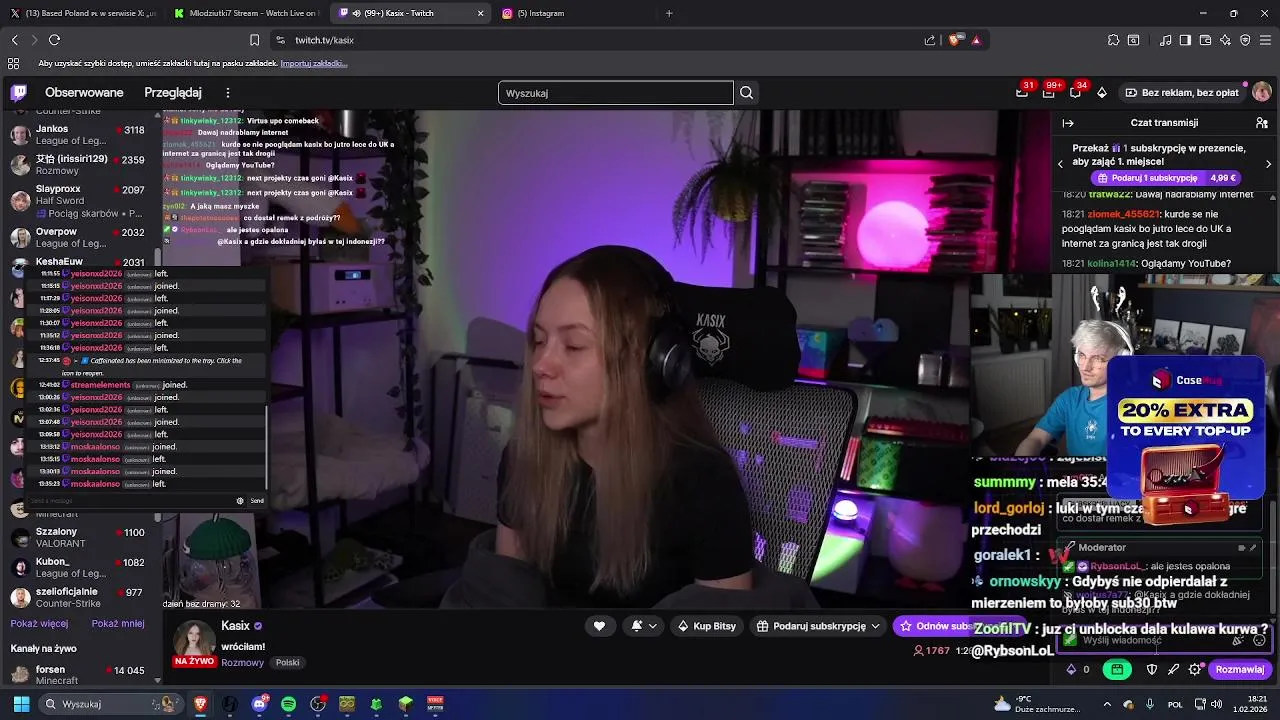
Task: Click Pokaż mniej link in sidebar
Action: (118, 623)
